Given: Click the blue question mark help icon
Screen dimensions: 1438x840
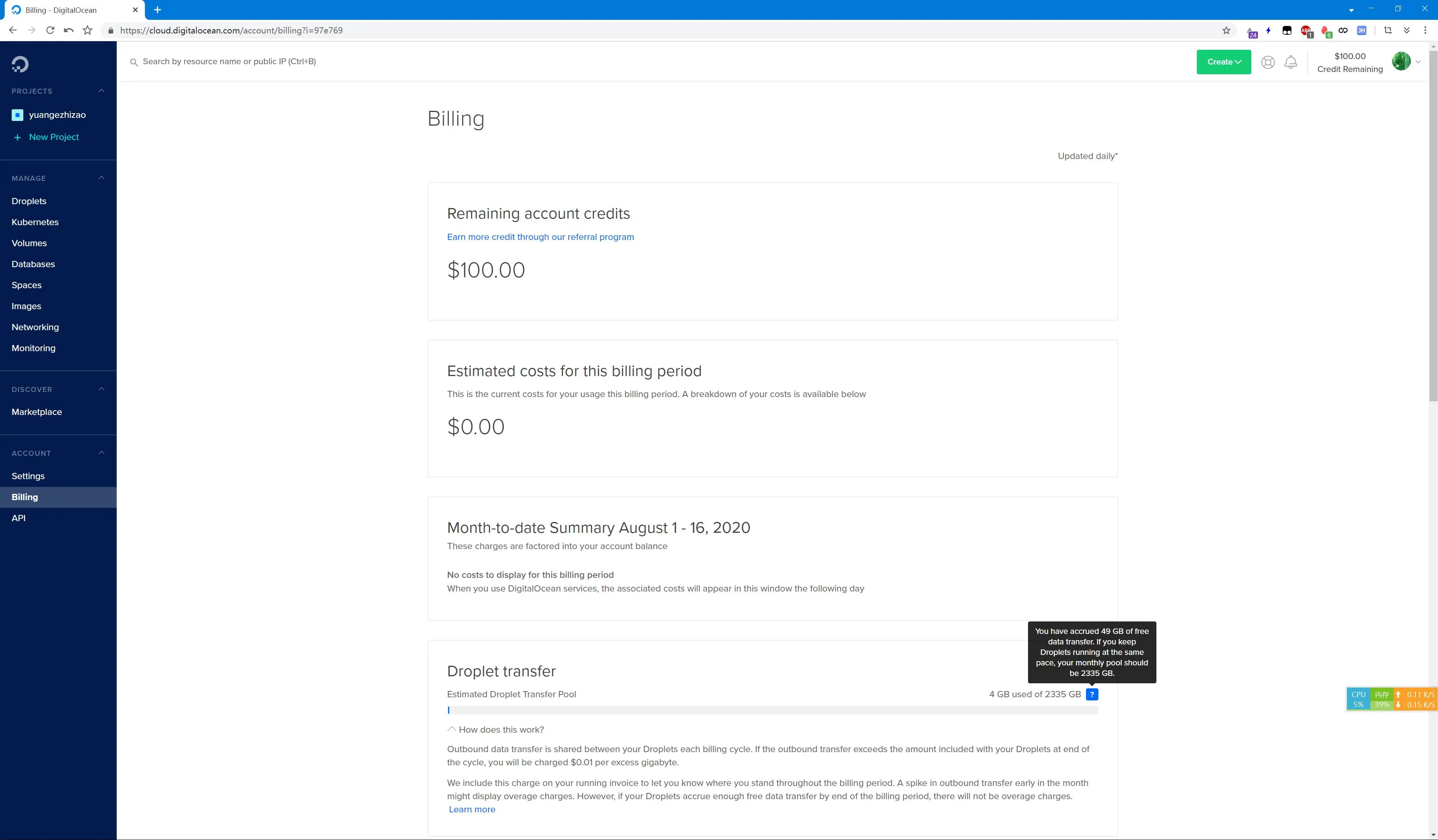Looking at the screenshot, I should click(x=1091, y=695).
